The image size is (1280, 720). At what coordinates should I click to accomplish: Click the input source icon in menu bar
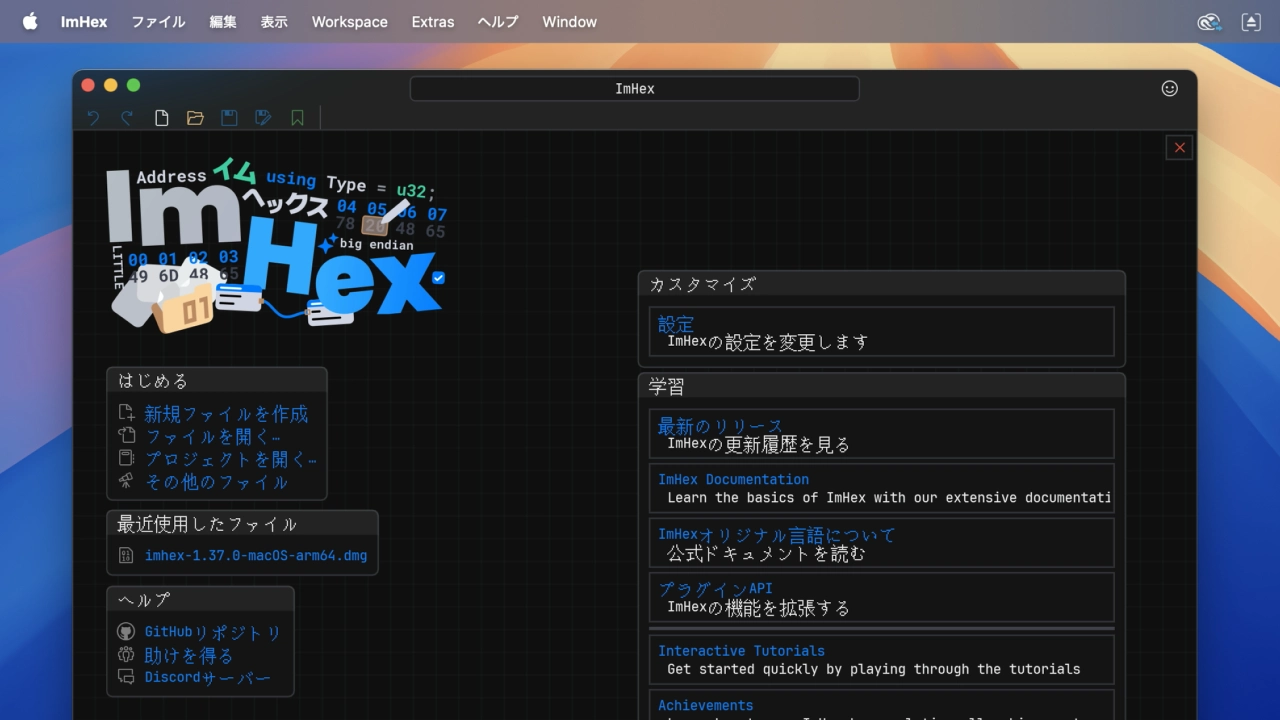[x=1251, y=22]
